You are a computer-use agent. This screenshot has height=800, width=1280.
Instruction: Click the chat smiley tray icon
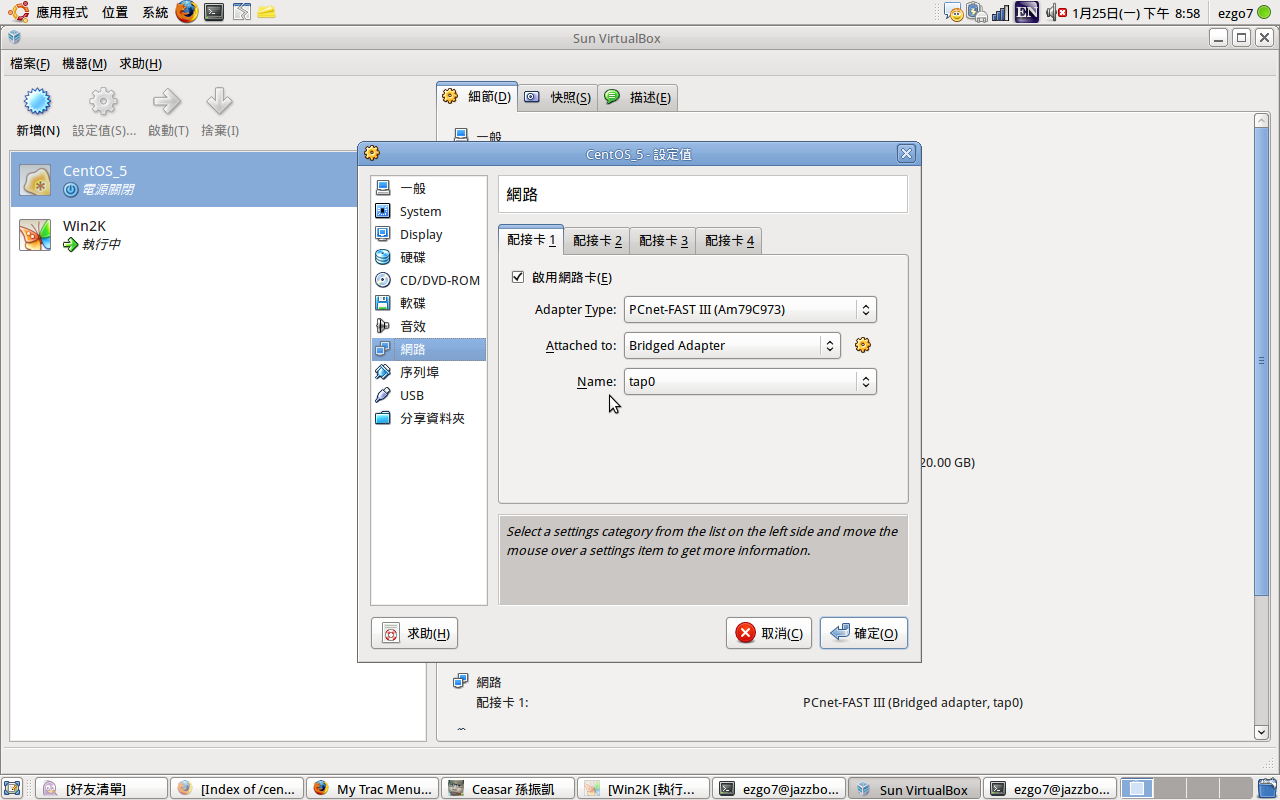954,12
